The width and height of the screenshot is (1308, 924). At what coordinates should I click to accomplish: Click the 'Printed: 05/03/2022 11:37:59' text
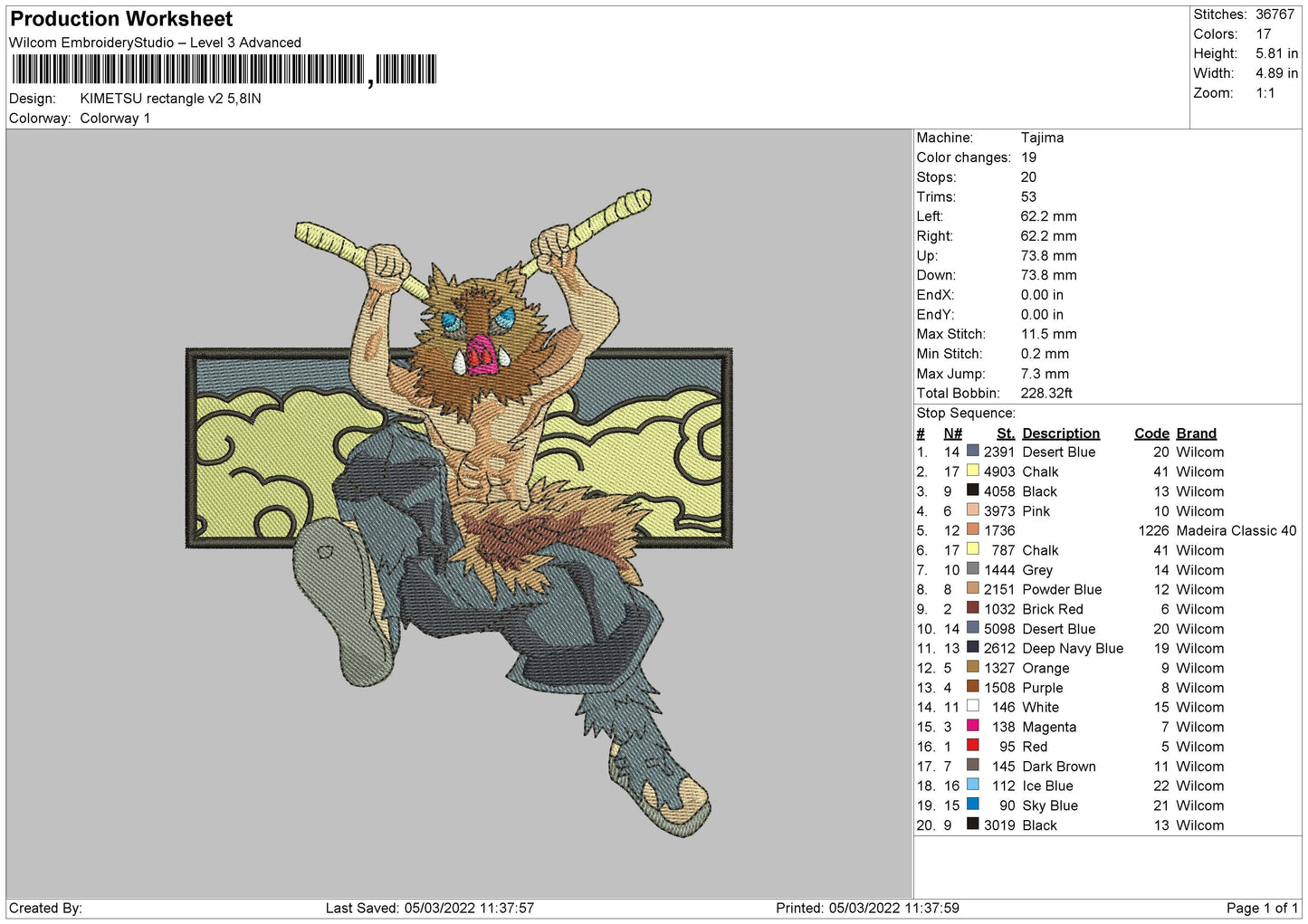(x=867, y=908)
